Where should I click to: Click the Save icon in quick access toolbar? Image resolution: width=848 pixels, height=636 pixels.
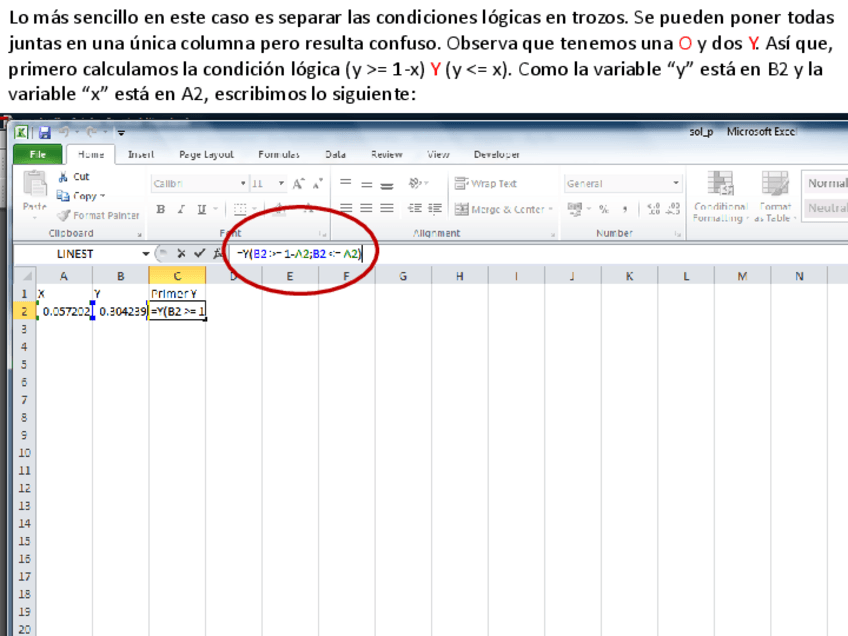click(x=44, y=132)
